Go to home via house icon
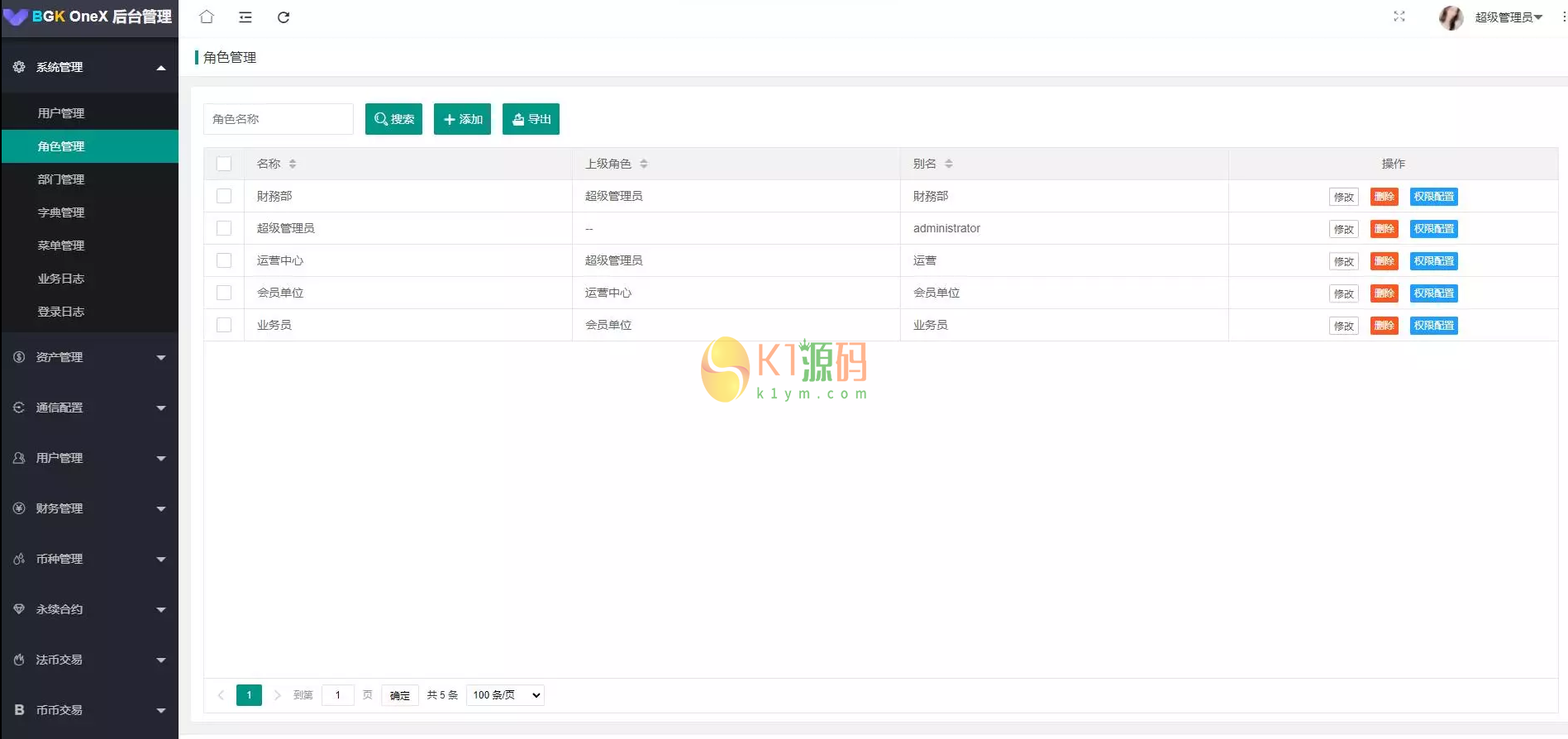The width and height of the screenshot is (1568, 739). pos(207,17)
